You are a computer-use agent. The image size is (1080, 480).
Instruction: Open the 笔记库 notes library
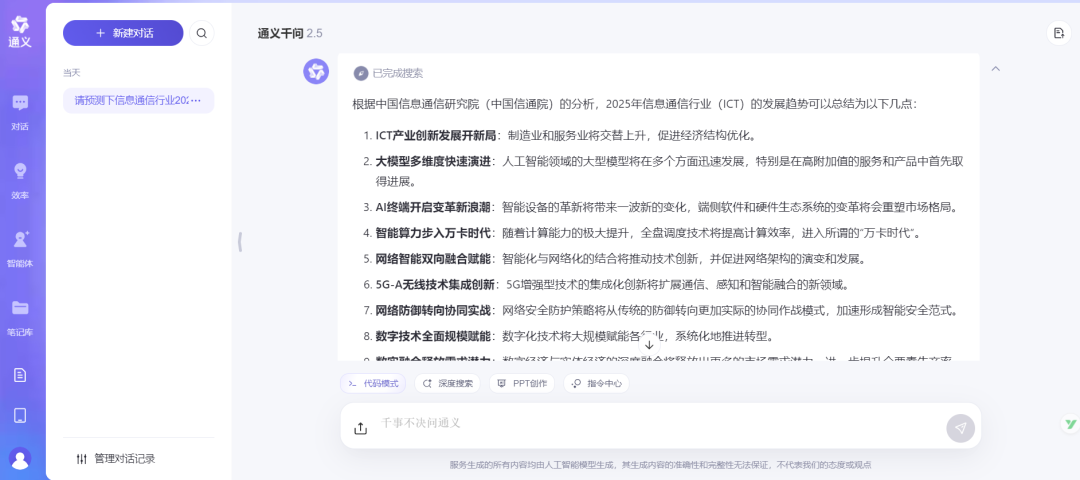tap(20, 317)
